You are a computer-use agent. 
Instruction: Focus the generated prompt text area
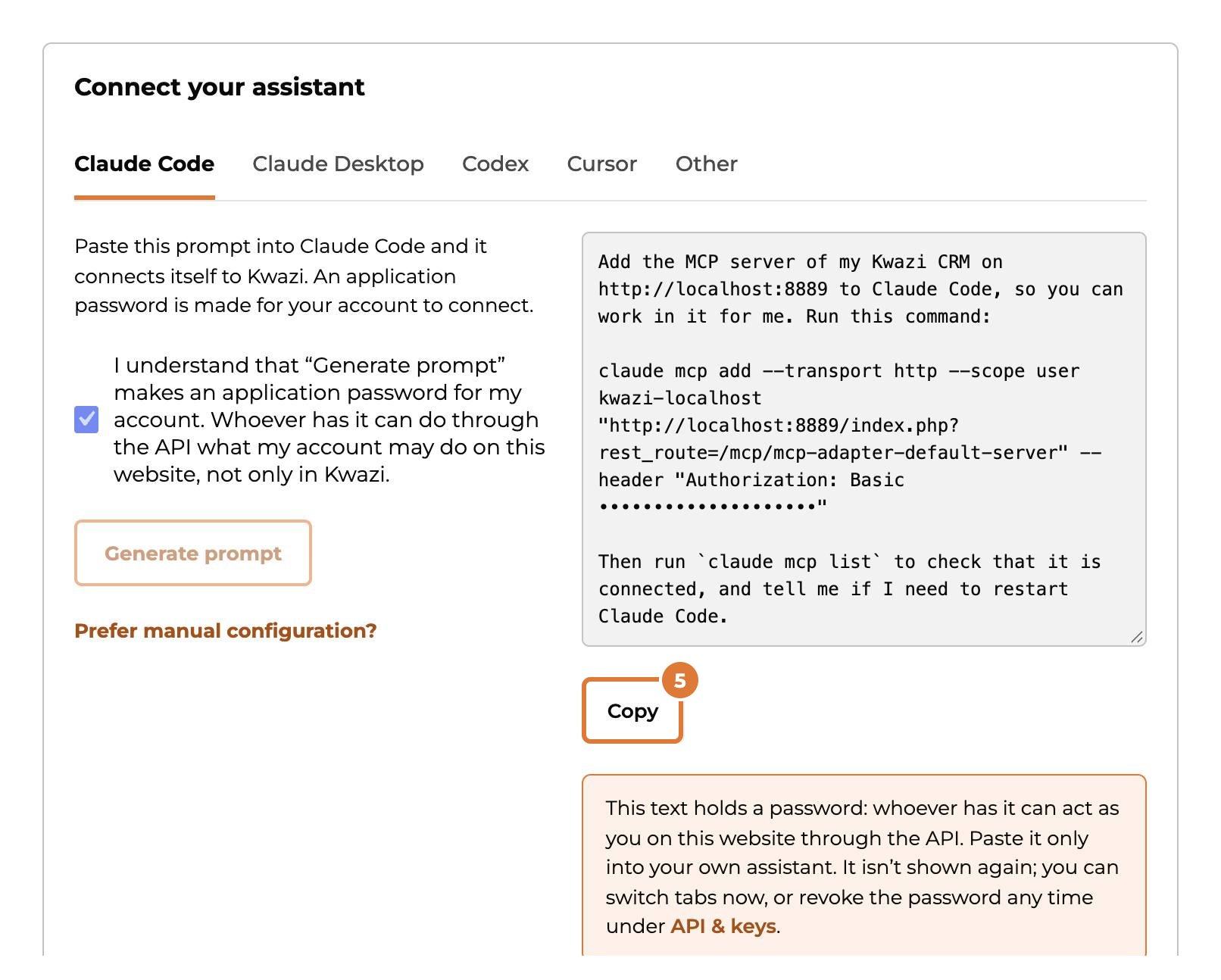point(864,439)
